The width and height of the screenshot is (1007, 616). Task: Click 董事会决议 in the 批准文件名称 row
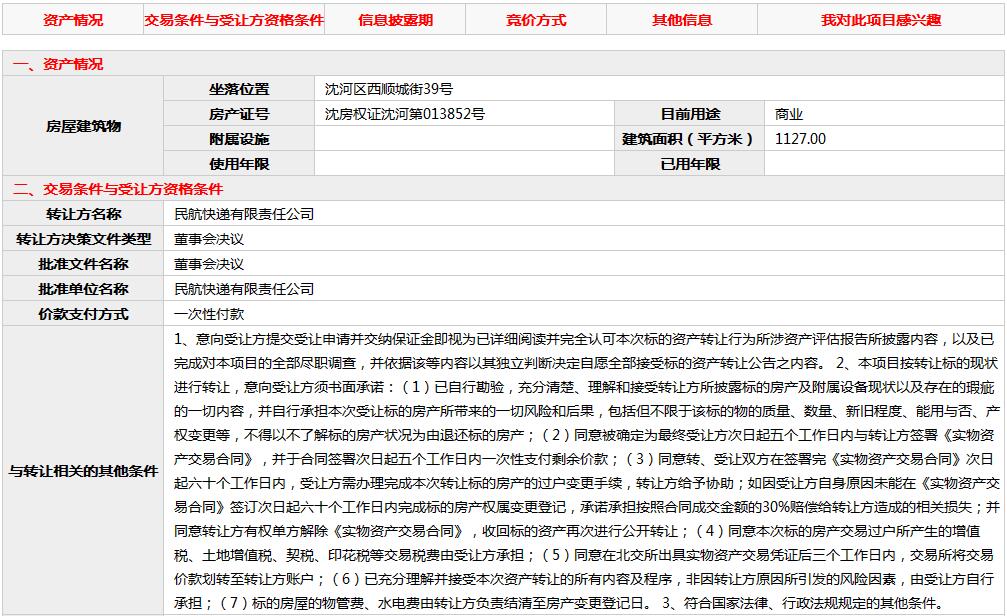pos(209,264)
